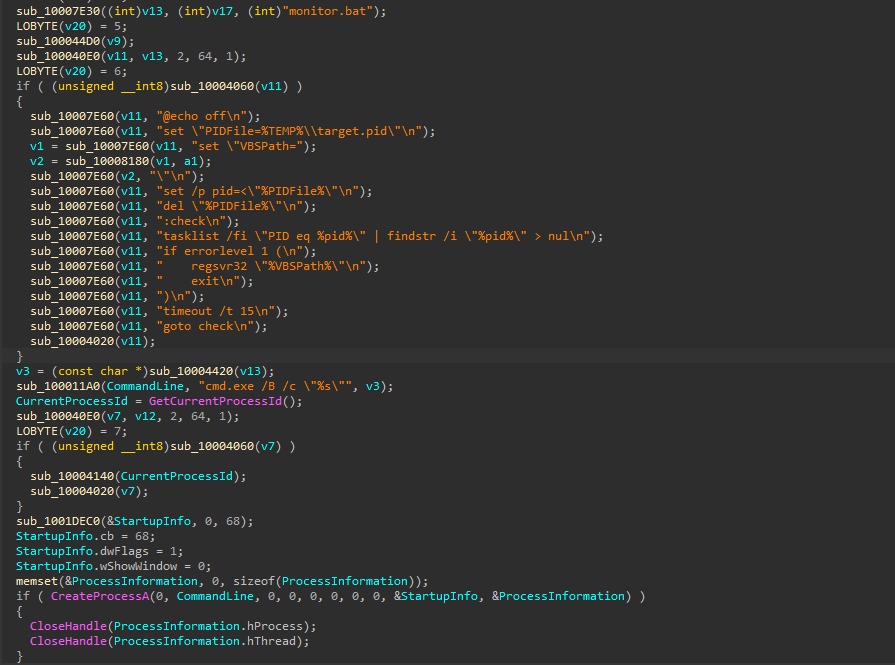Select StartupInfo.cb assignment
Screen dimensions: 895x665
[86, 536]
